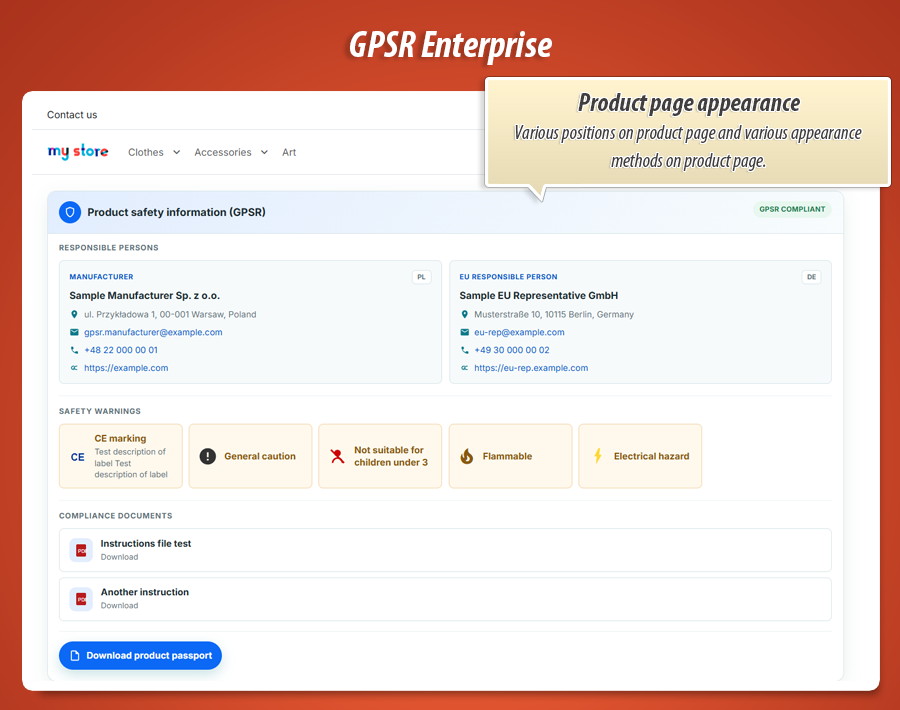Click the manufacturer email envelope icon

[74, 332]
